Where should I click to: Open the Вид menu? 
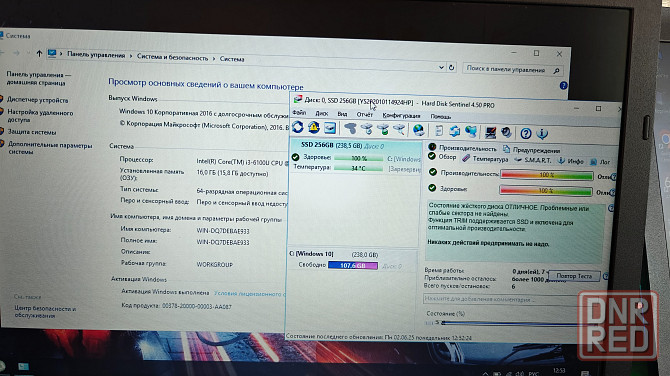[342, 114]
